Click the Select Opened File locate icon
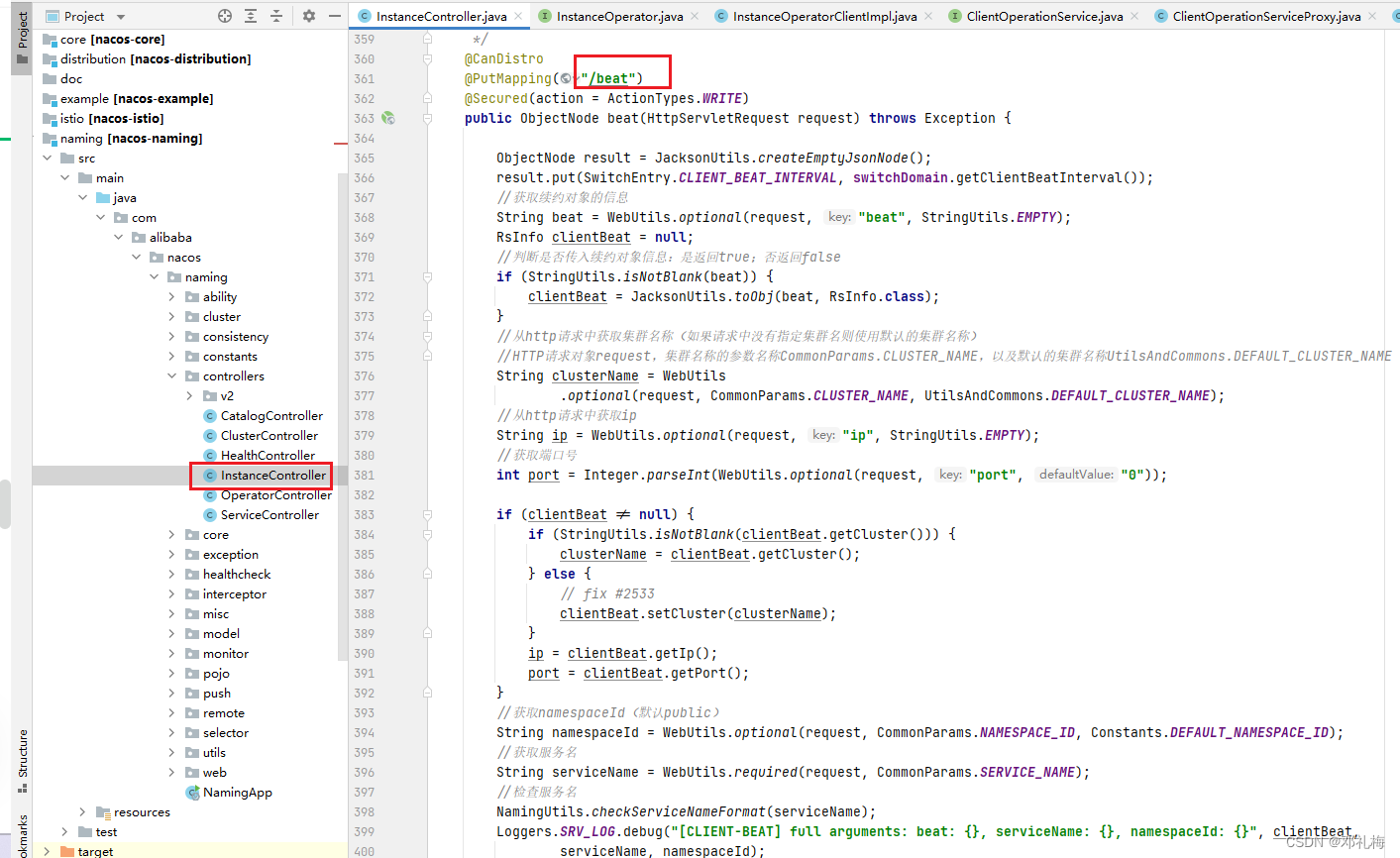1400x858 pixels. click(x=225, y=16)
